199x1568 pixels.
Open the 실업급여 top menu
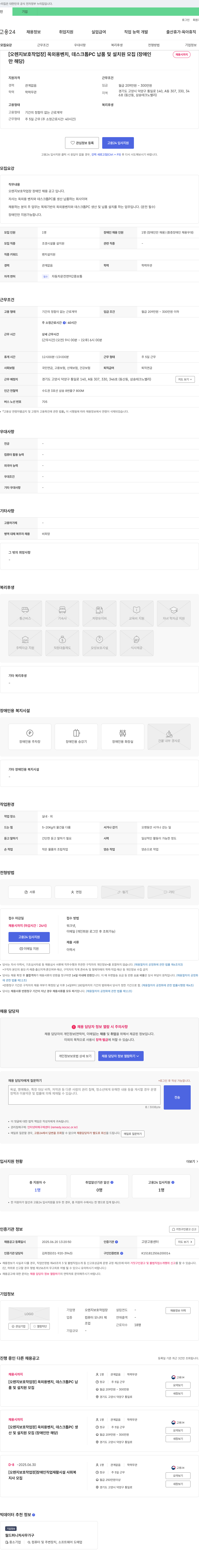click(x=99, y=32)
